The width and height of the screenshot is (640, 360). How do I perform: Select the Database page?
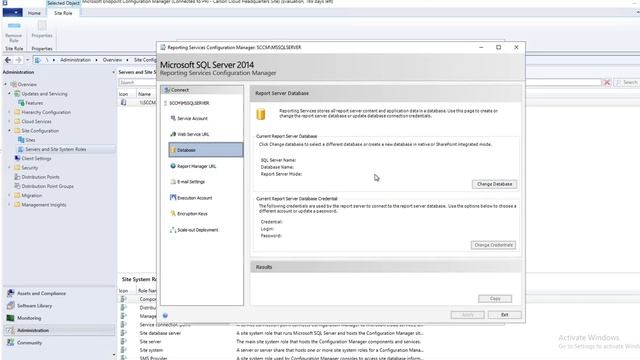(206, 150)
